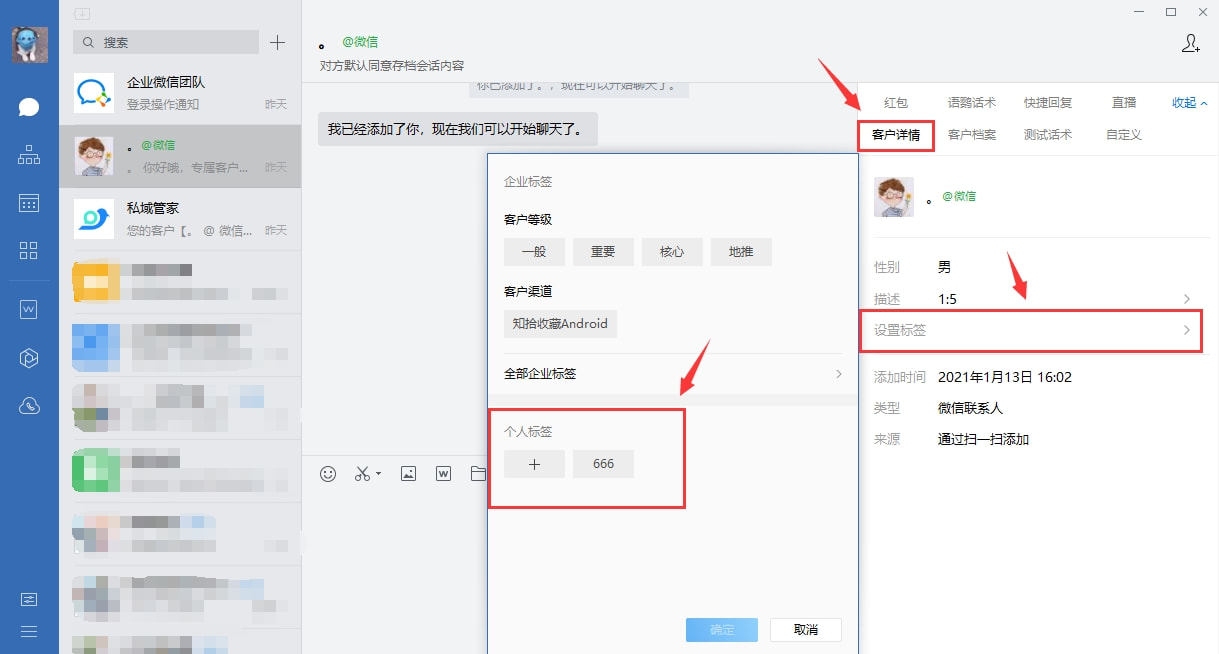Click the 取消 button in tag dialog
Viewport: 1219px width, 654px height.
(x=805, y=630)
